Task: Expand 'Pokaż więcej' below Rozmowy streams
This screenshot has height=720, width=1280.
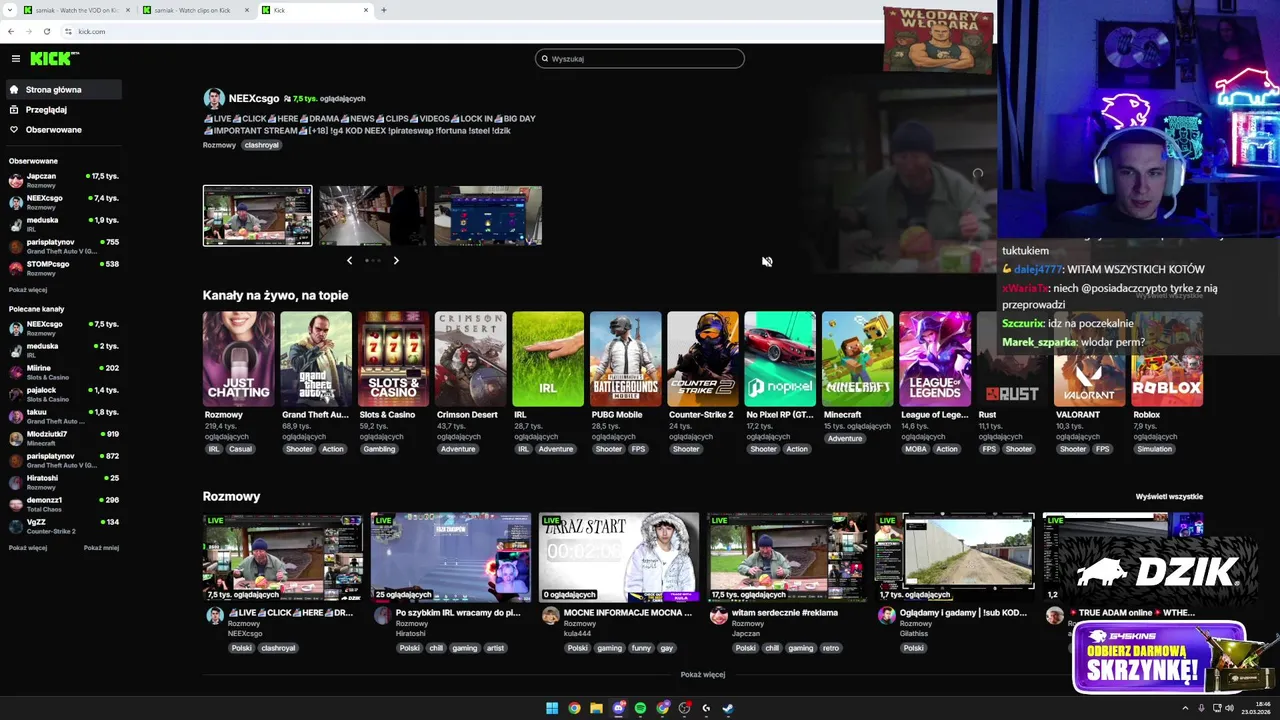Action: click(x=703, y=675)
